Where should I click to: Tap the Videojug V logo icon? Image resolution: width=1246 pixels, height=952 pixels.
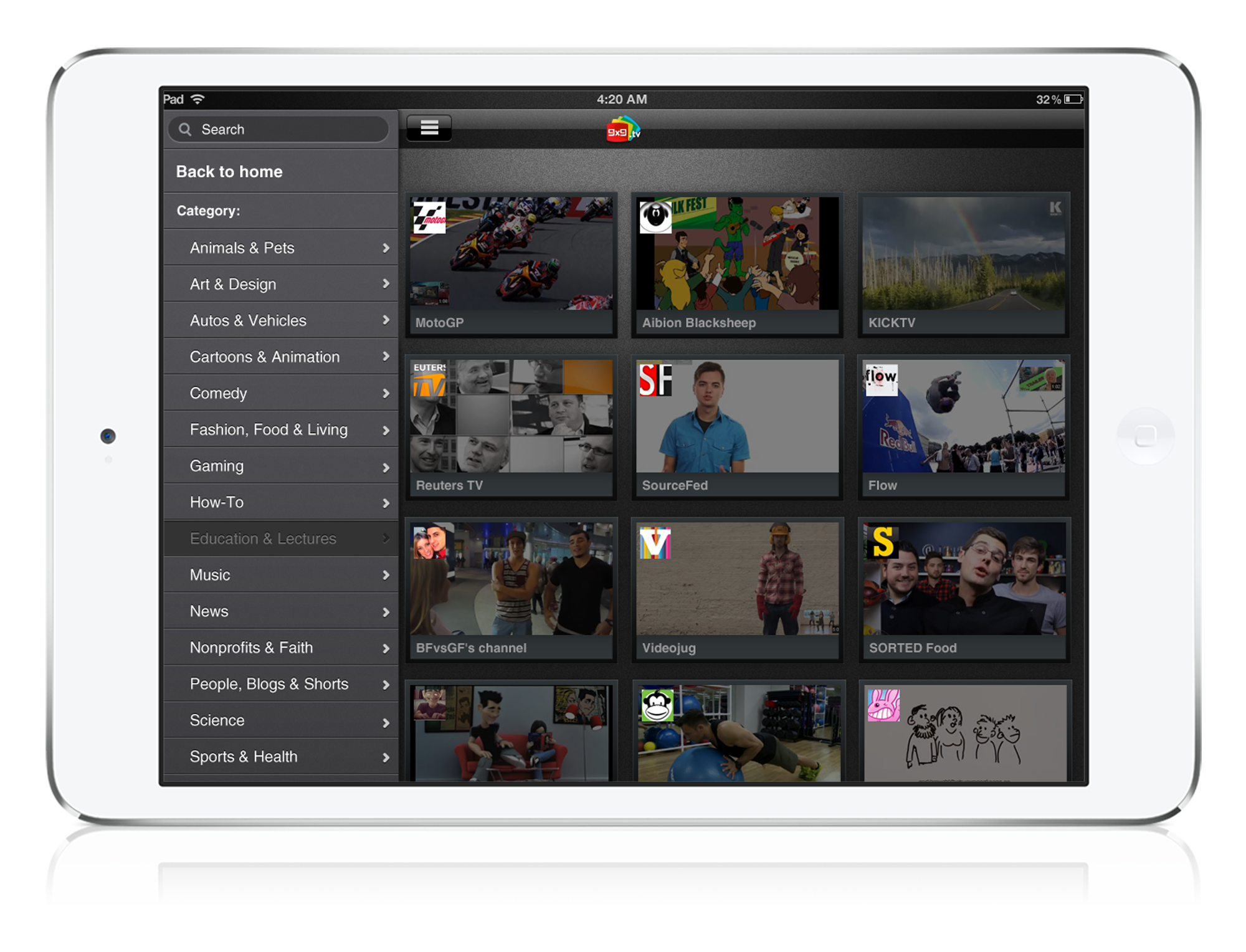[x=655, y=543]
